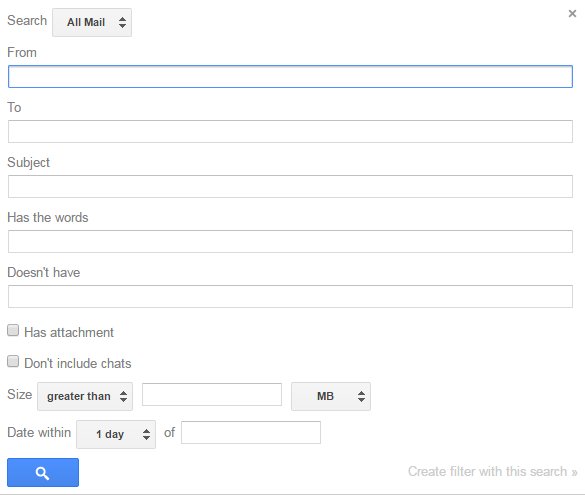Focus the Doesn't have text field

[290, 297]
